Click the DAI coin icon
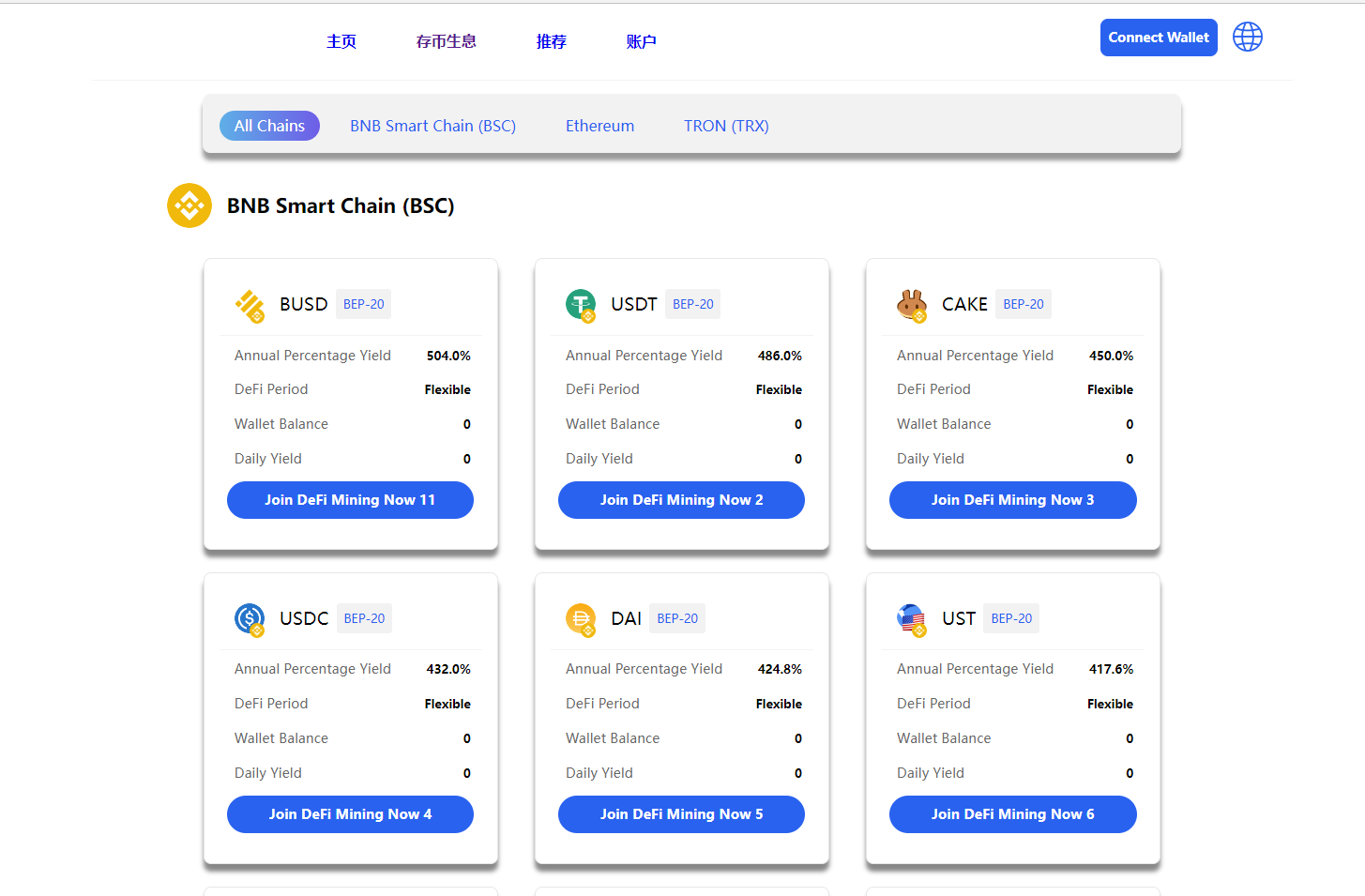Image resolution: width=1365 pixels, height=896 pixels. click(x=581, y=619)
